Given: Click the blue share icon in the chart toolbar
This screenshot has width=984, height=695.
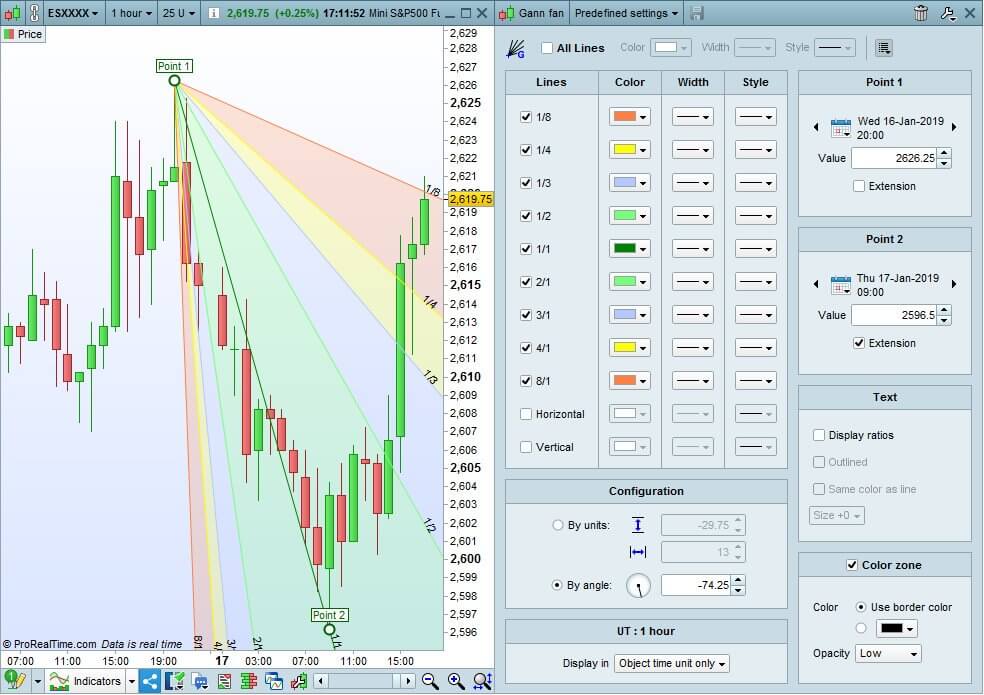Looking at the screenshot, I should click(149, 681).
